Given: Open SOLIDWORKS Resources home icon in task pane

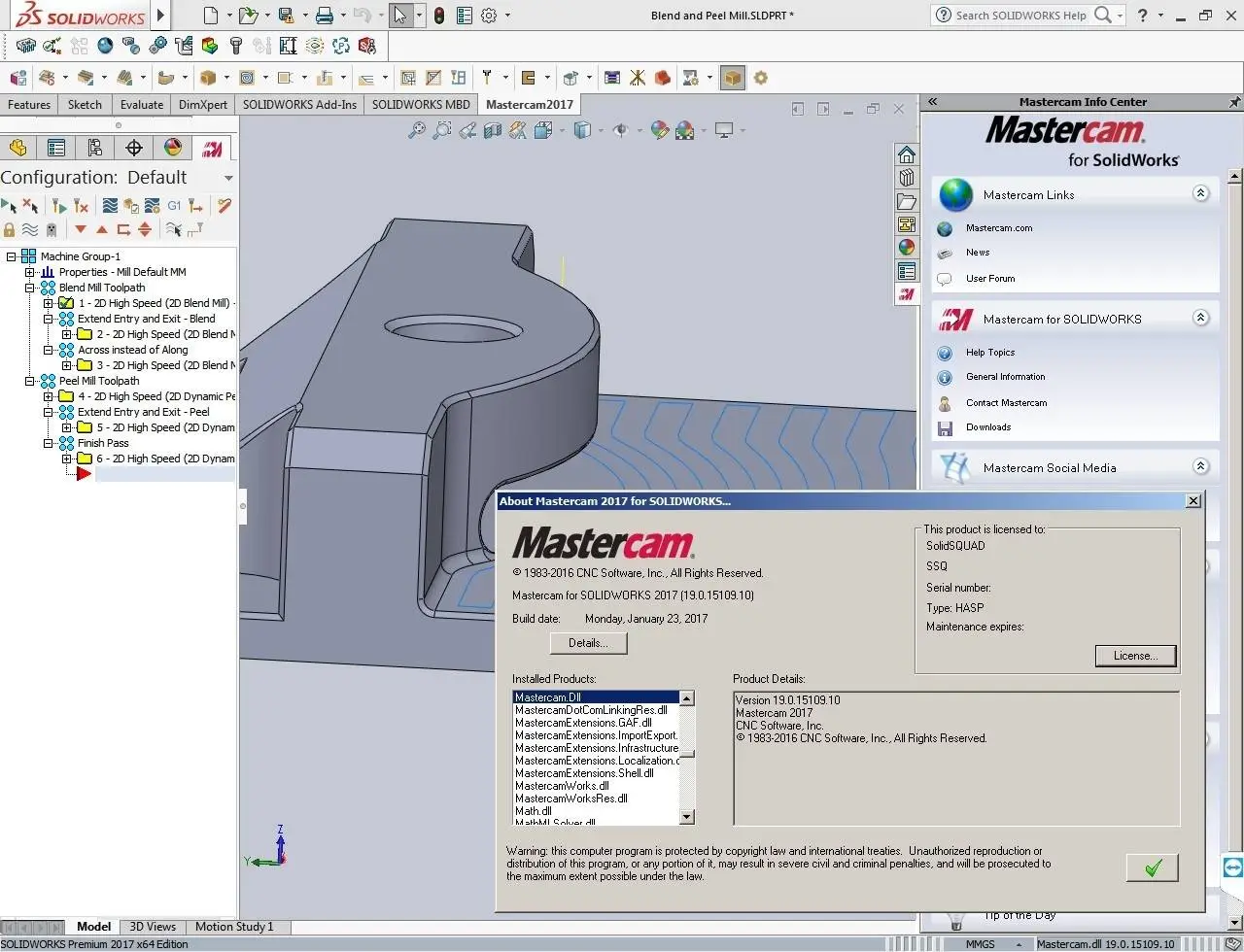Looking at the screenshot, I should [x=907, y=155].
